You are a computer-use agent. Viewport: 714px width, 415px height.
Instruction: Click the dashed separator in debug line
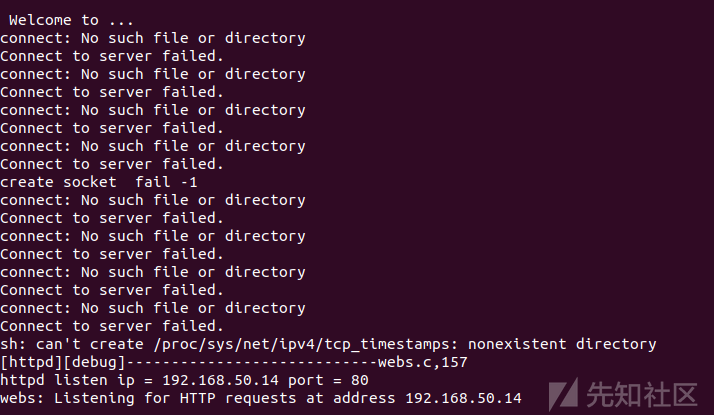coord(252,363)
